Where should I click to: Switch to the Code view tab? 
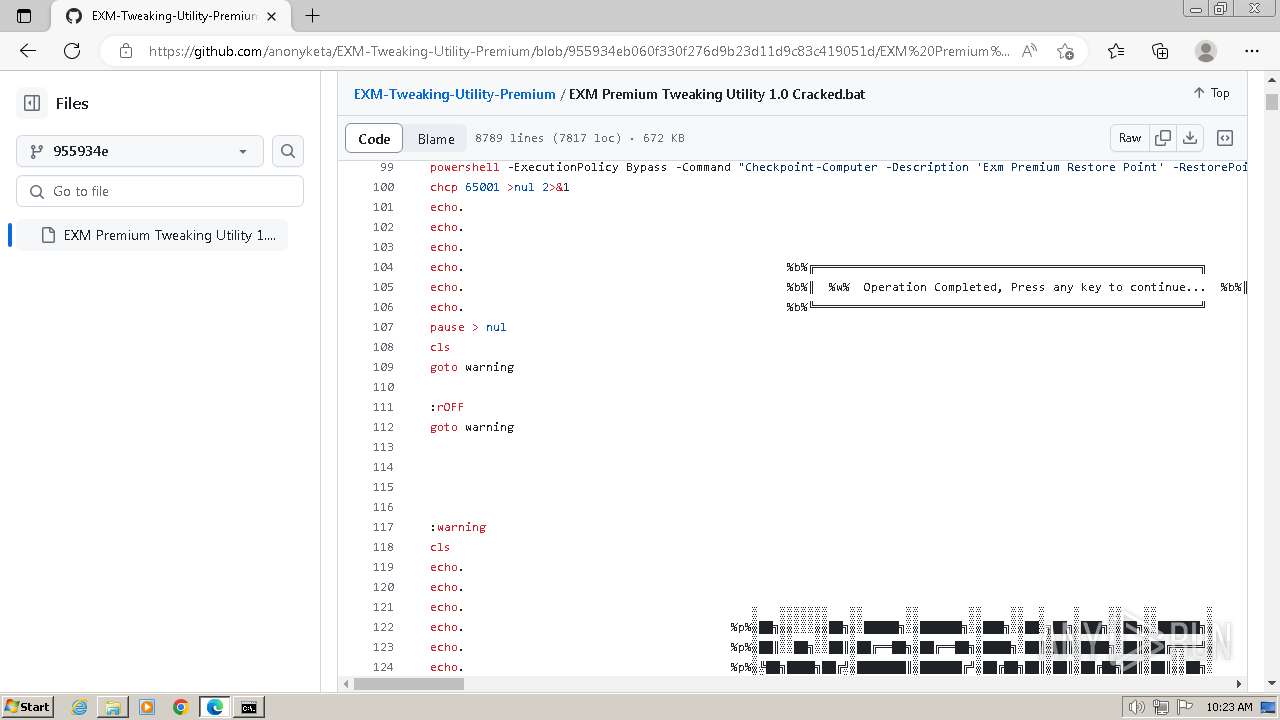(x=374, y=139)
